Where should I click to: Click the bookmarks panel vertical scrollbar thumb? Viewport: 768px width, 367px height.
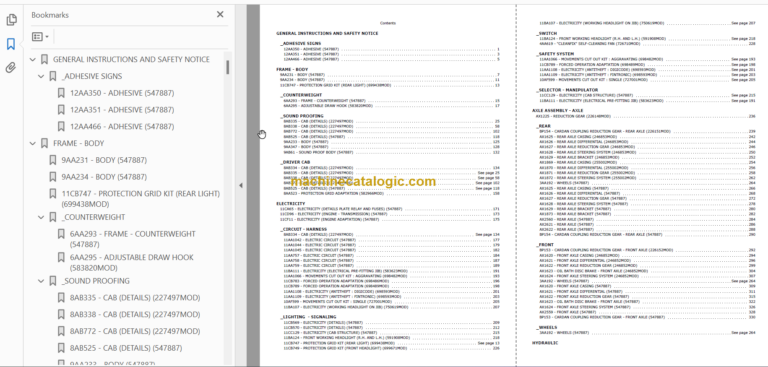(x=228, y=67)
